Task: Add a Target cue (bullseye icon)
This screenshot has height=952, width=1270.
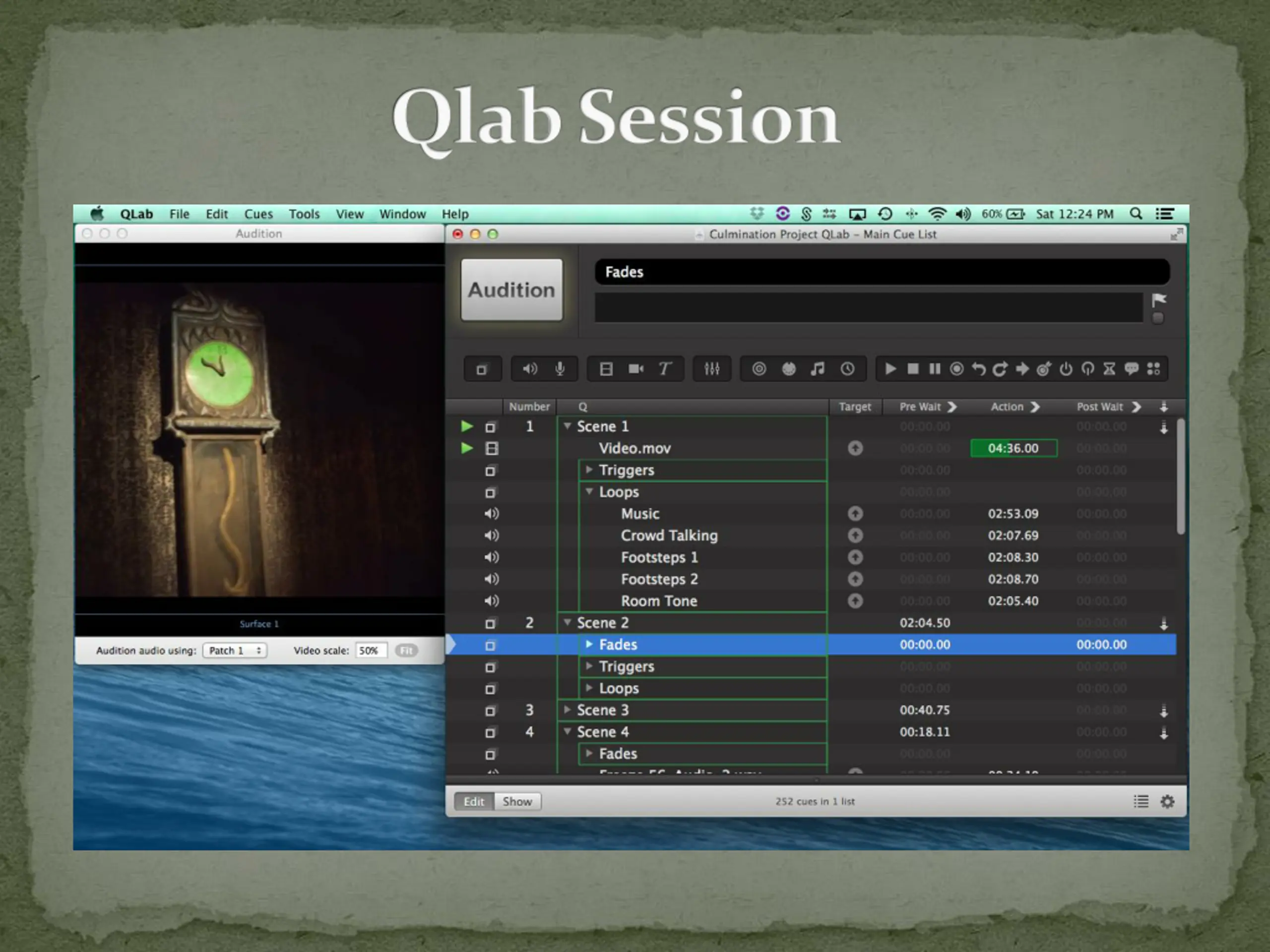Action: tap(1044, 369)
